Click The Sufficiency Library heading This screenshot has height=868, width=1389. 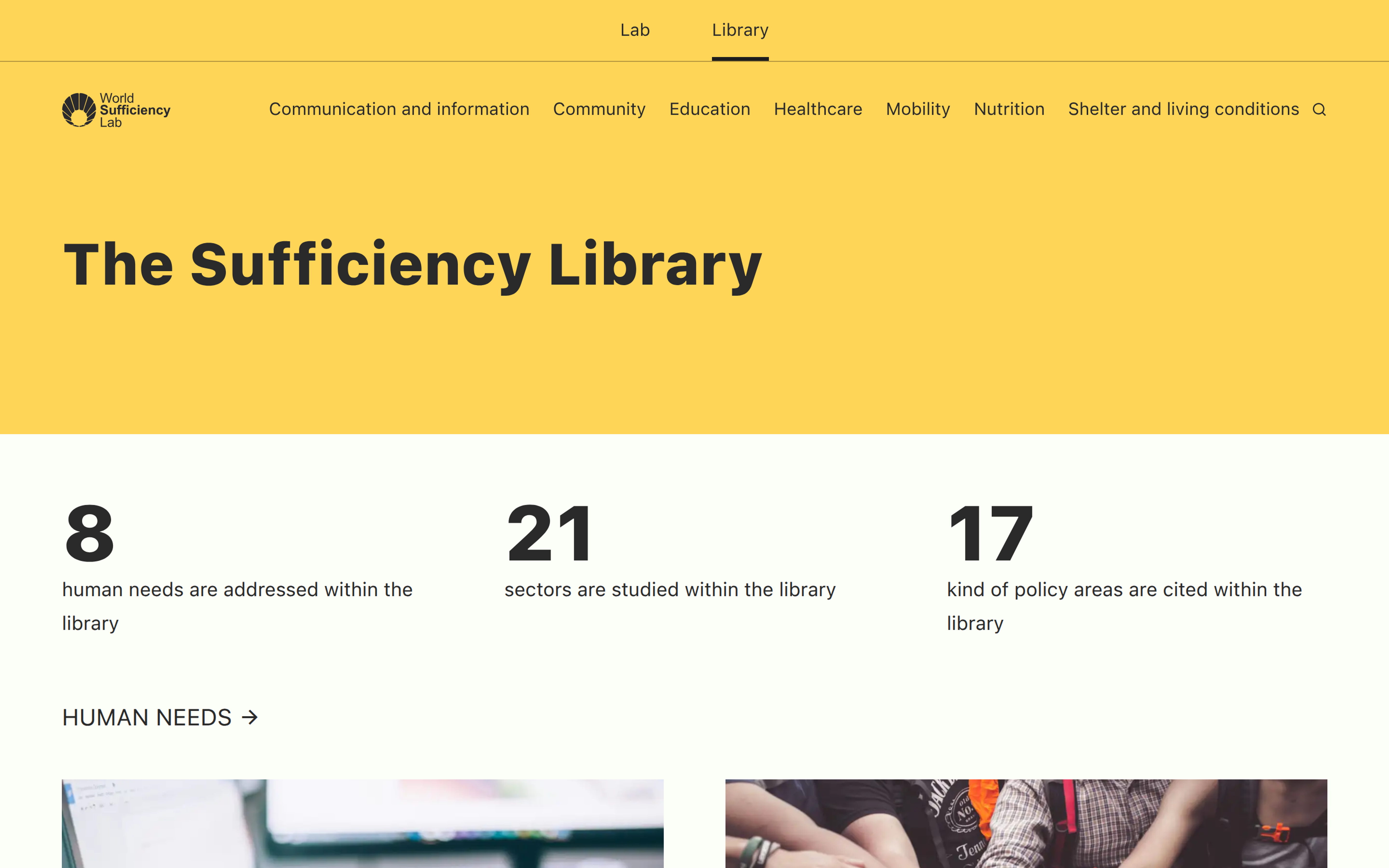[412, 264]
